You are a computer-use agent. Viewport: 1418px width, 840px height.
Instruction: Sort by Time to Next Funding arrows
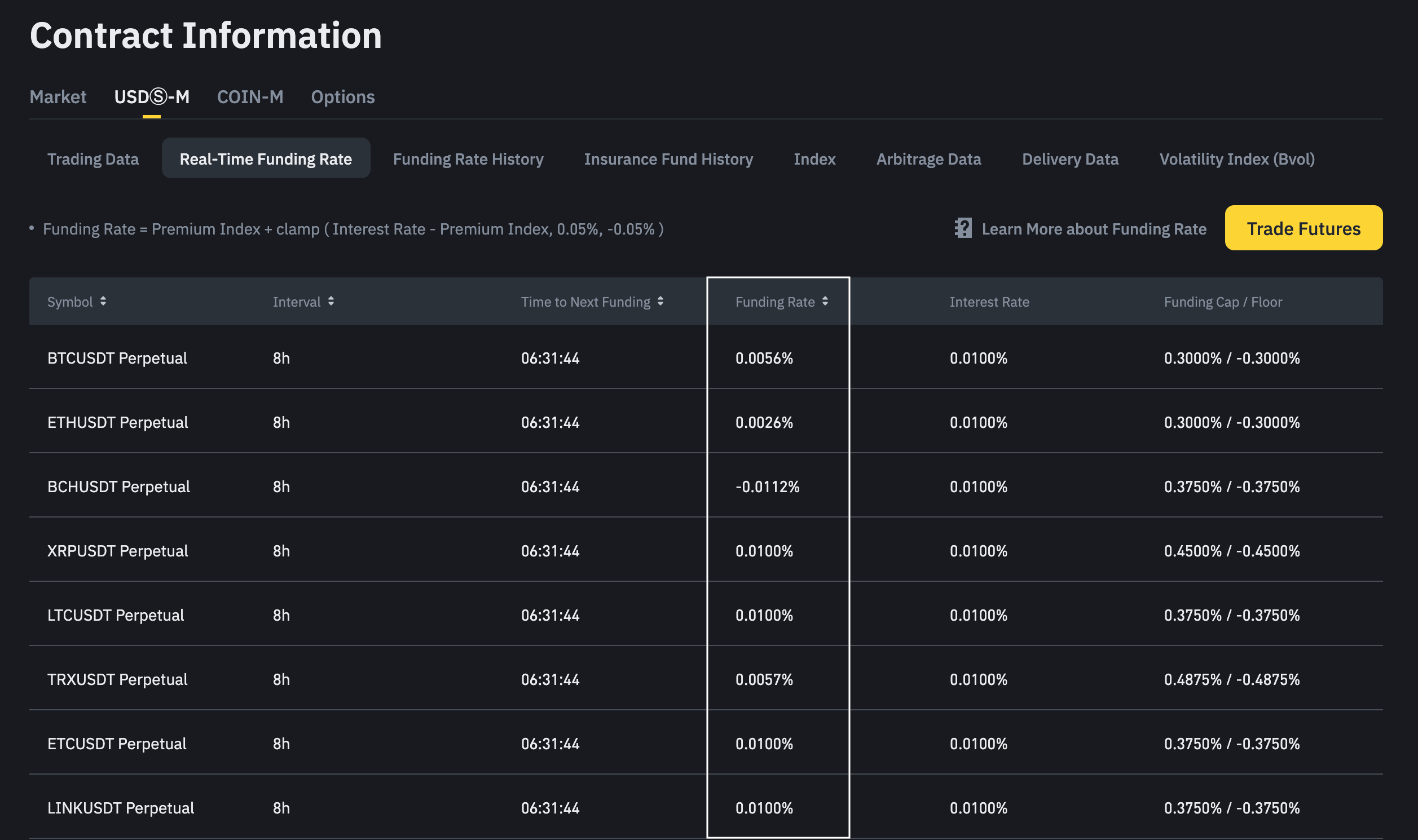click(660, 301)
